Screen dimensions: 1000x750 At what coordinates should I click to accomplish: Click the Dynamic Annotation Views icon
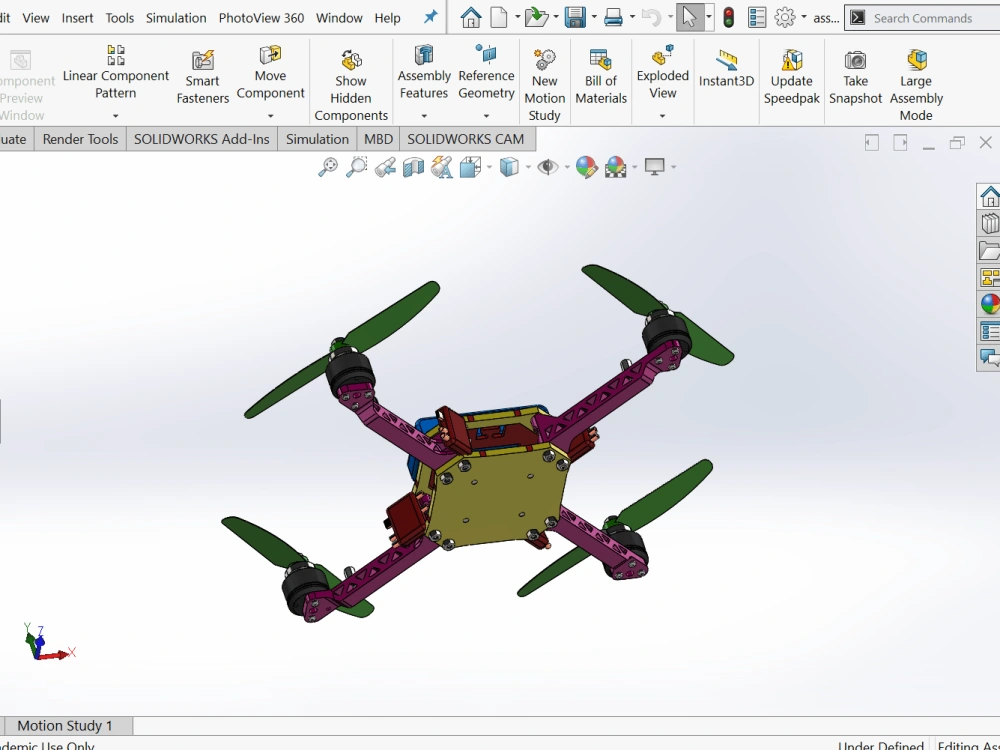tap(441, 167)
